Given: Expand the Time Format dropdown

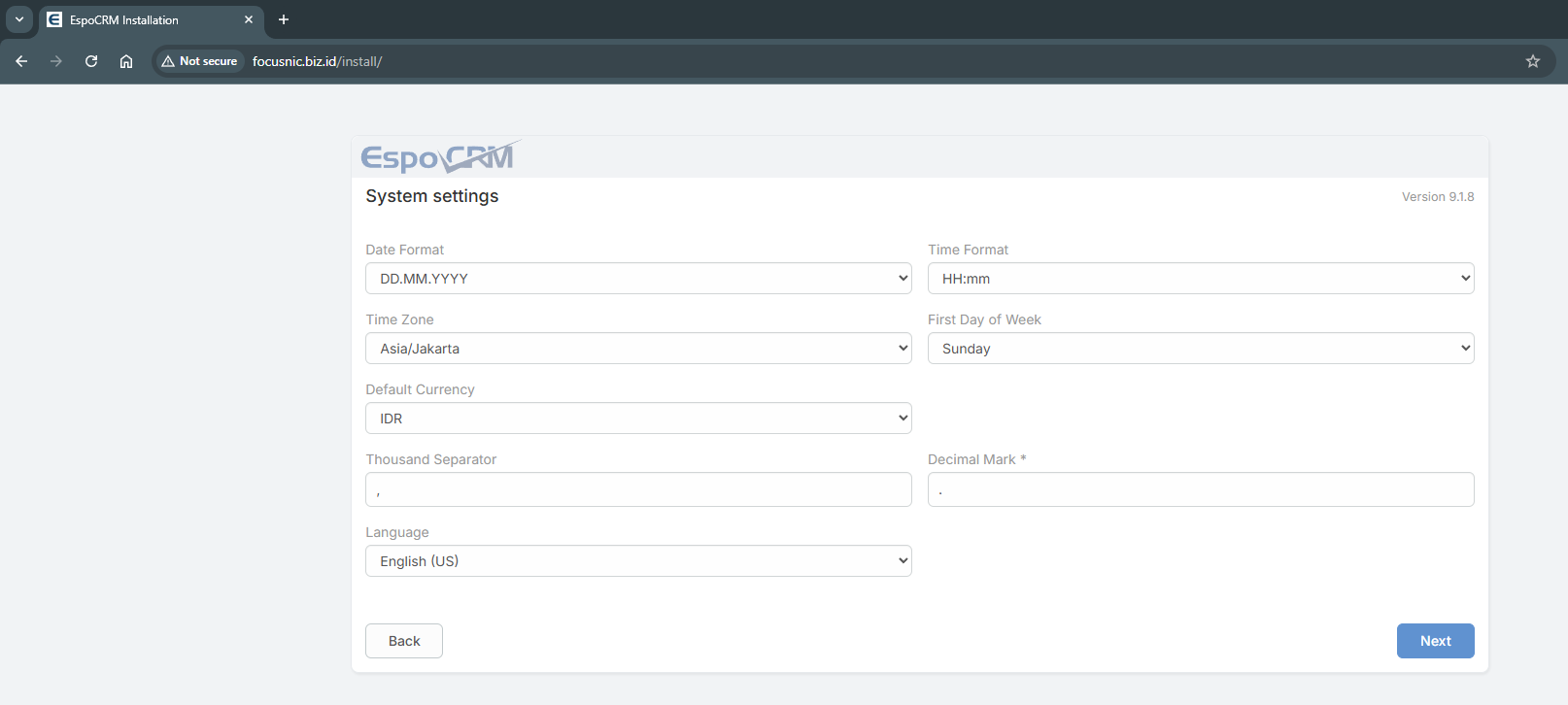Looking at the screenshot, I should 1200,279.
